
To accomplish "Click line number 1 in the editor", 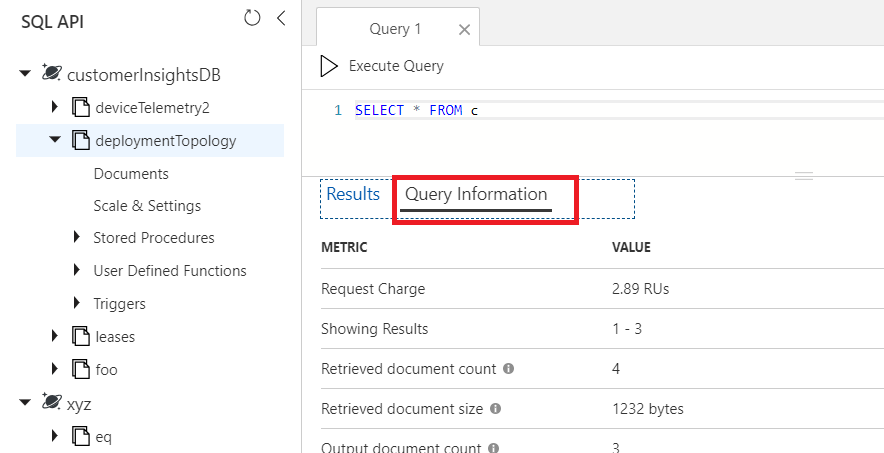I will [x=338, y=110].
